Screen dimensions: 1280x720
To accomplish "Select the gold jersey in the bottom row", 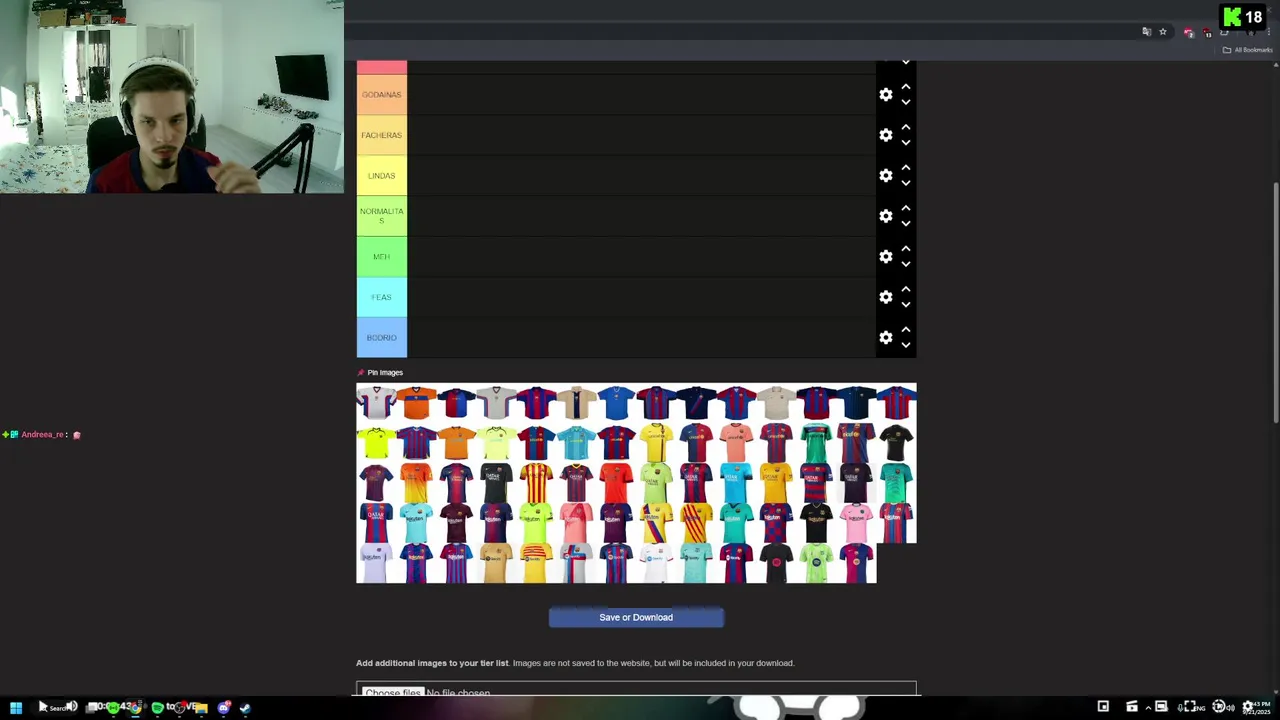I will point(496,563).
